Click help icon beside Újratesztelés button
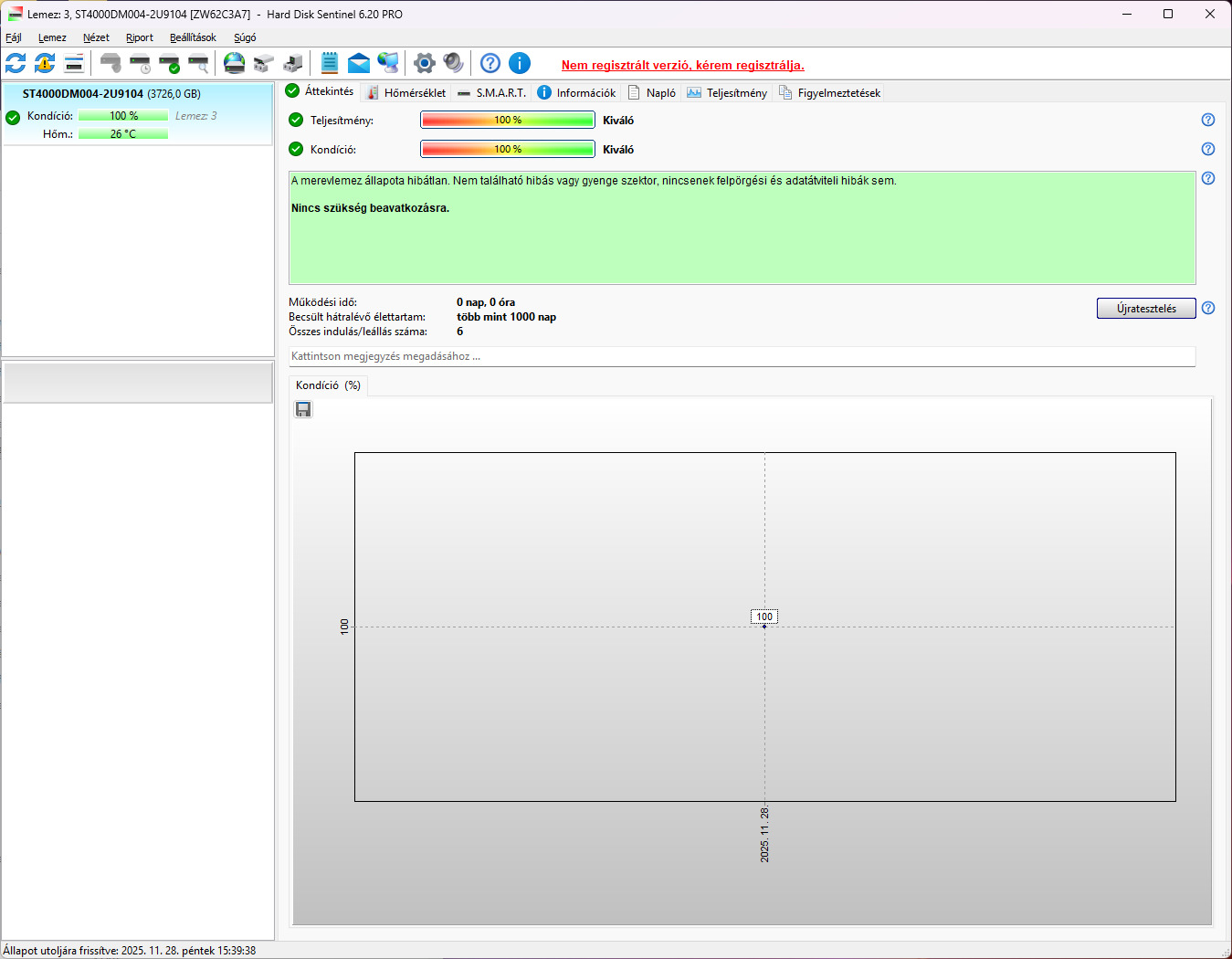 pos(1208,308)
